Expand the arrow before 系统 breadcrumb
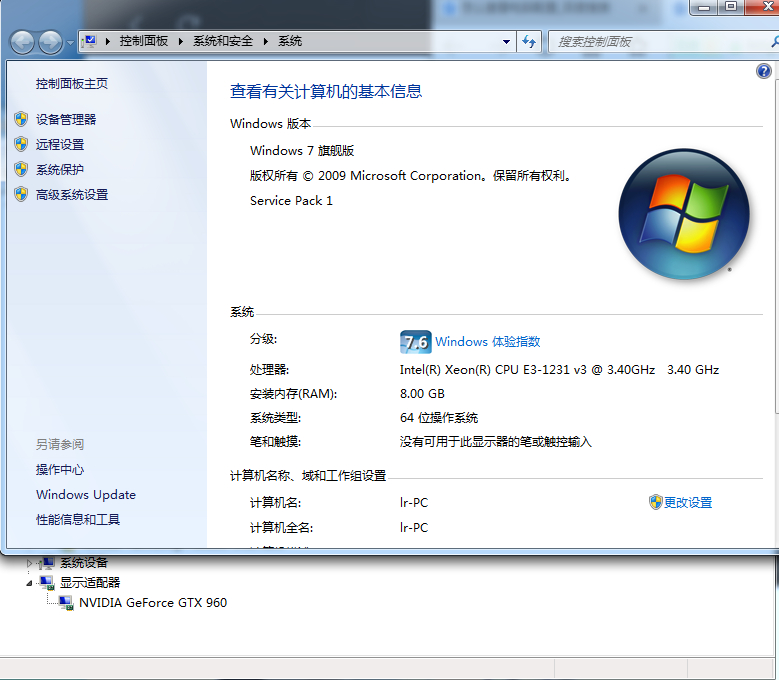779x680 pixels. (266, 41)
